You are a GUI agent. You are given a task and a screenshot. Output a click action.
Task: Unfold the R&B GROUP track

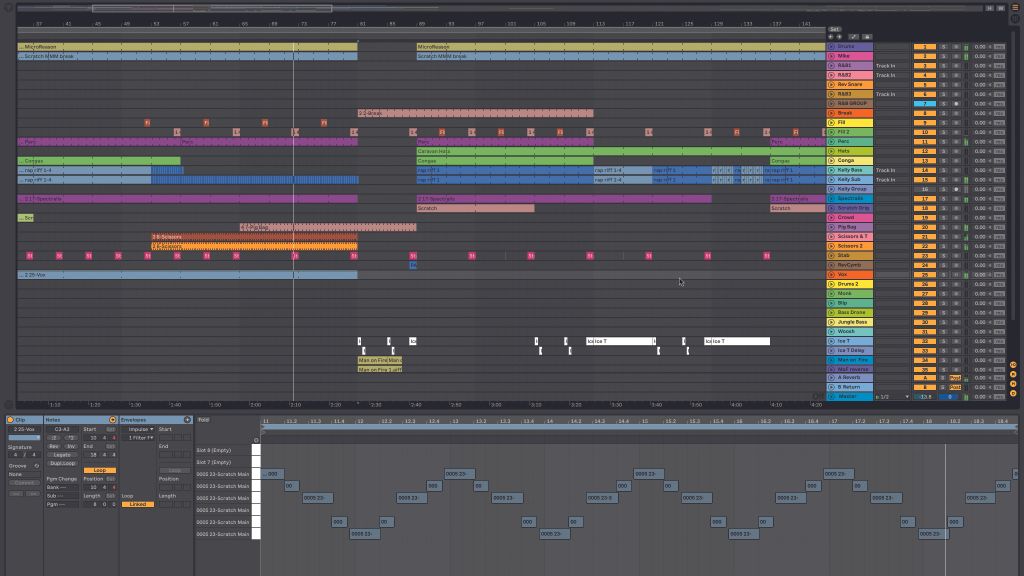(x=831, y=103)
